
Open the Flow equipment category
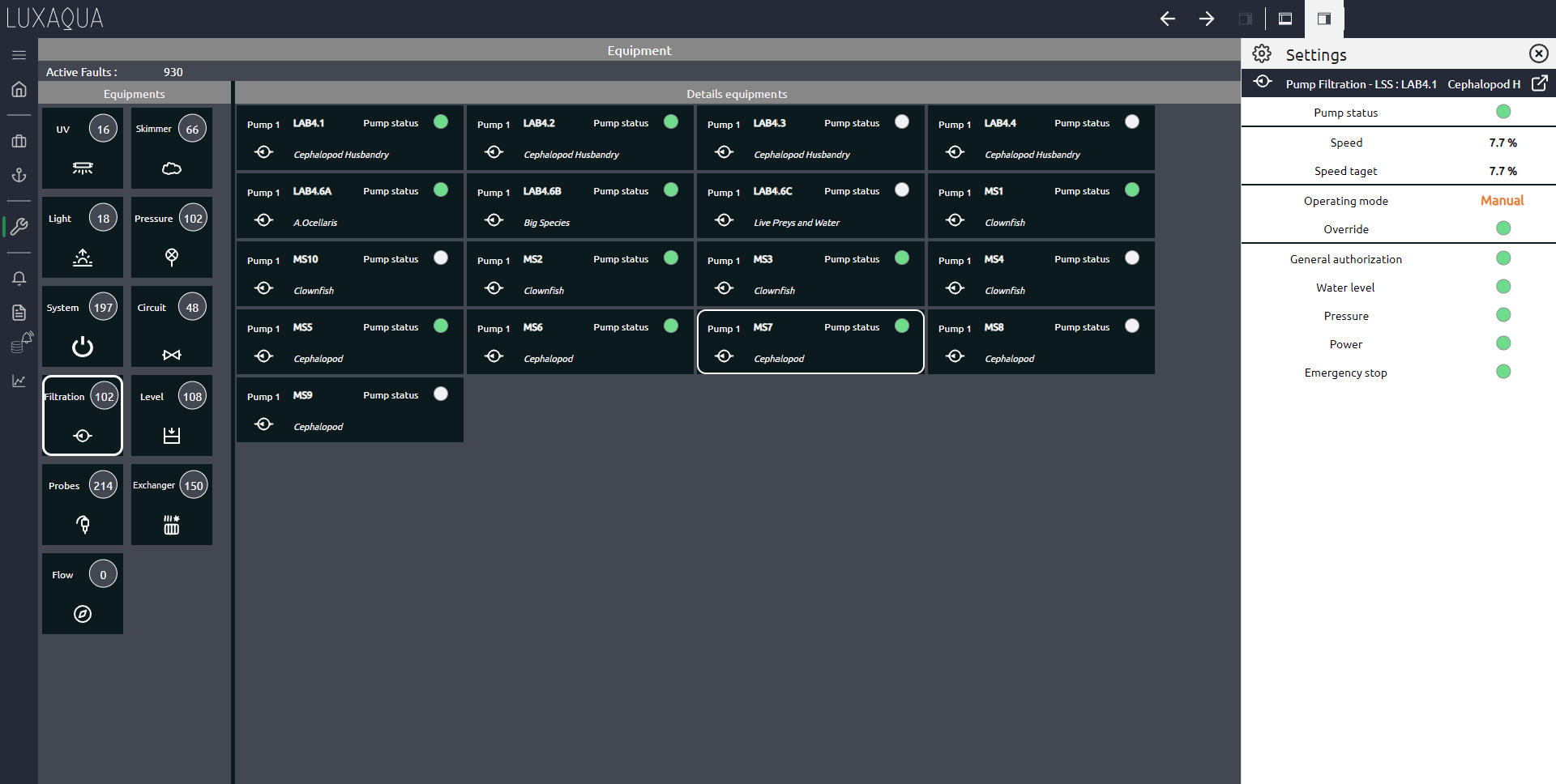[82, 594]
